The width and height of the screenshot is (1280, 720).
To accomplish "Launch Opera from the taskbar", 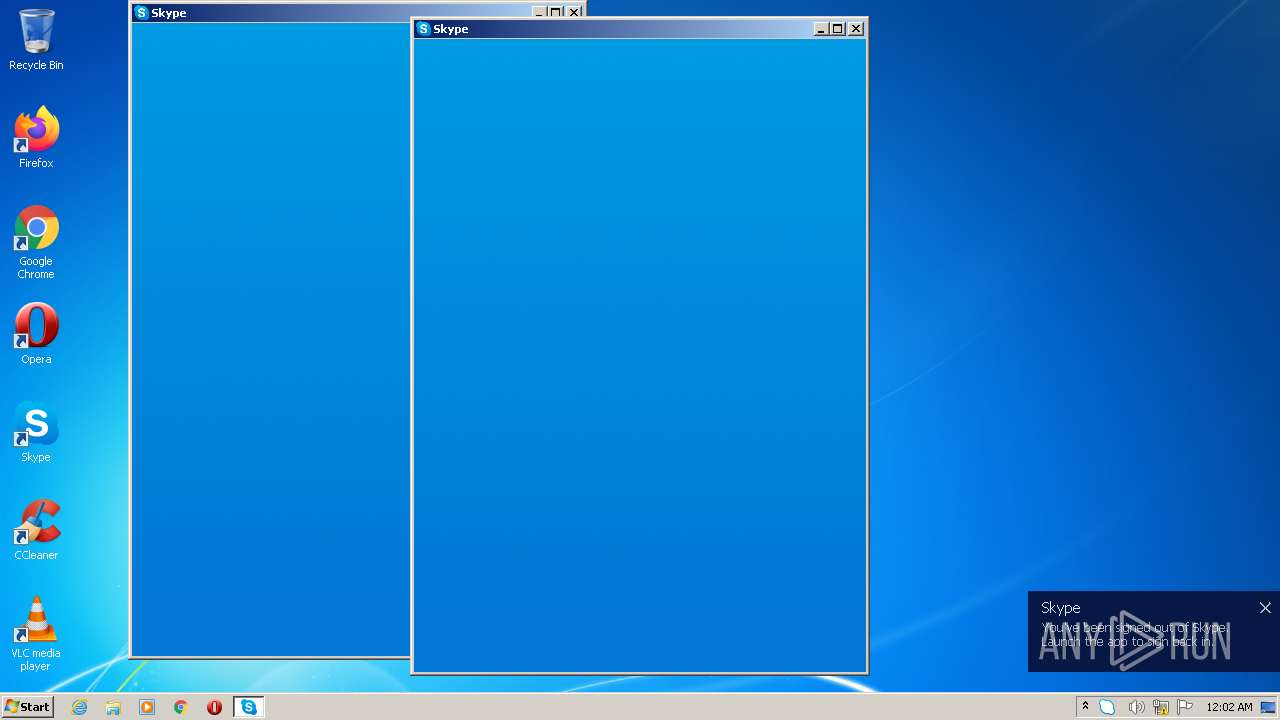I will click(x=214, y=707).
